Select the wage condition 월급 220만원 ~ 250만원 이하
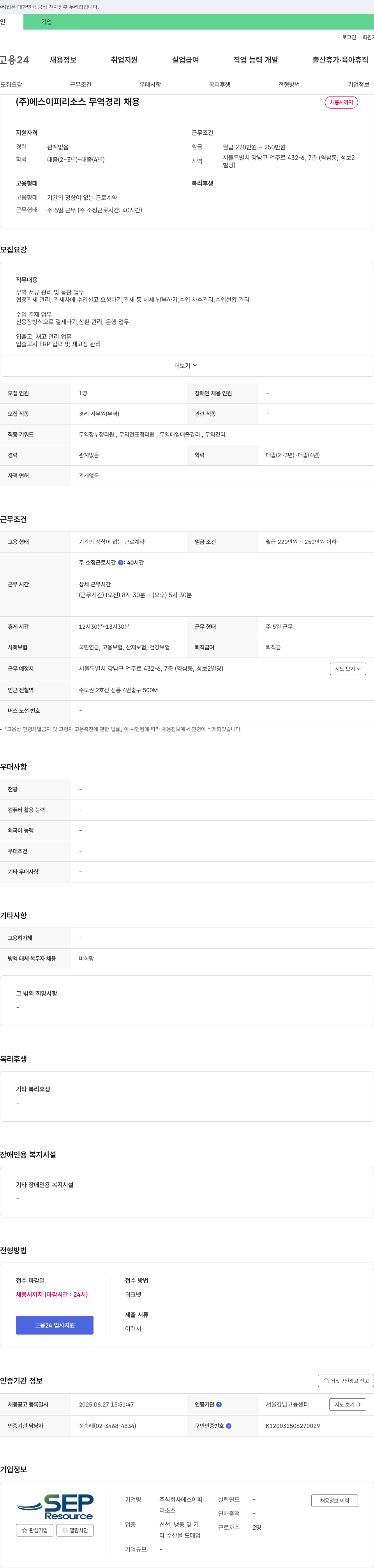The width and height of the screenshot is (374, 1568). pos(301,542)
